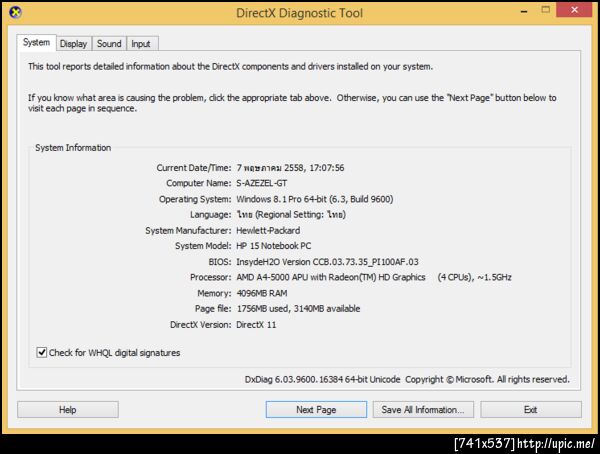The width and height of the screenshot is (600, 454).
Task: Click 'Windows 8.1 Pro 64-bit' value
Action: coord(315,199)
